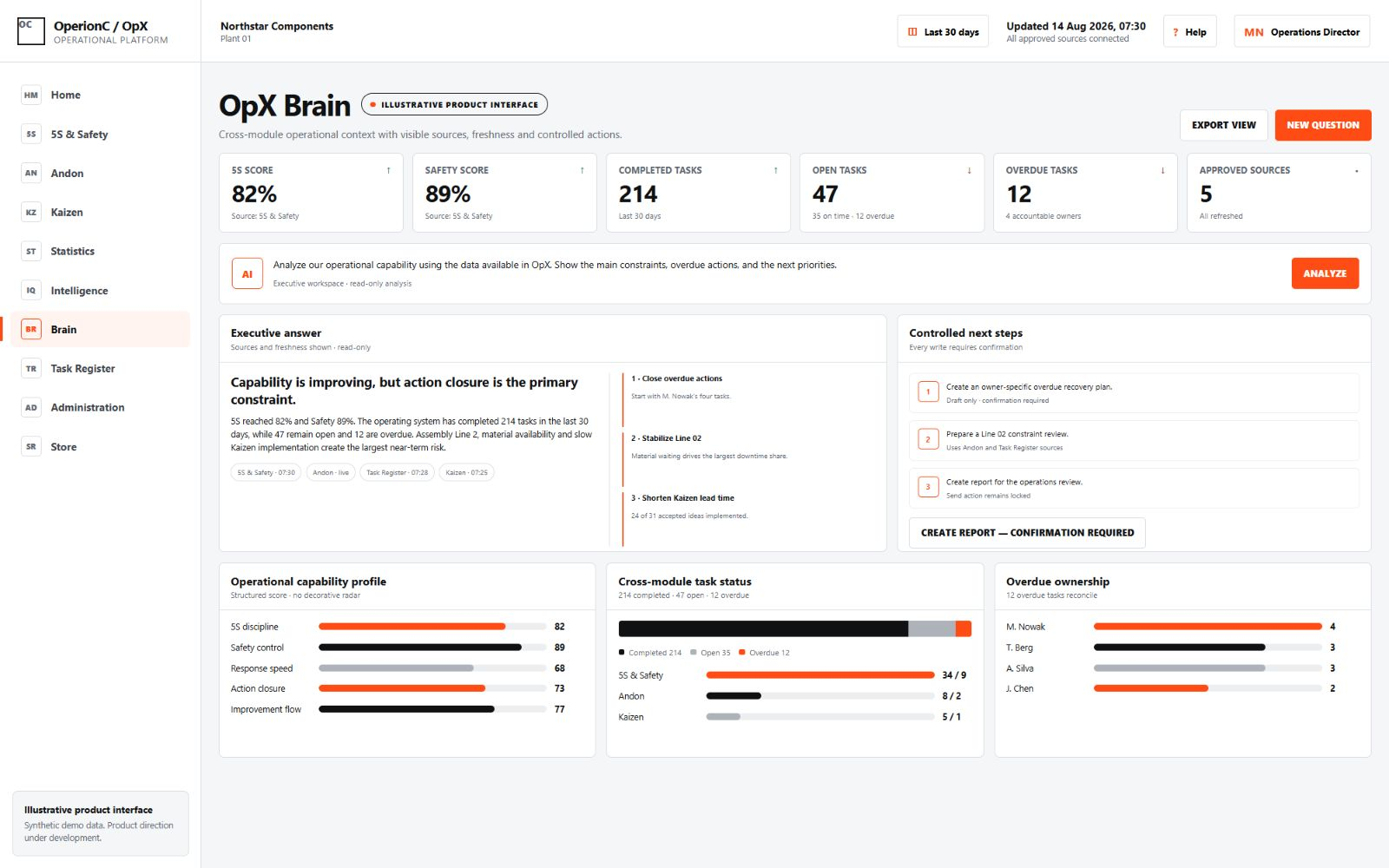This screenshot has width=1389, height=868.
Task: Expand the 5S Score card trend arrow
Action: tap(388, 171)
